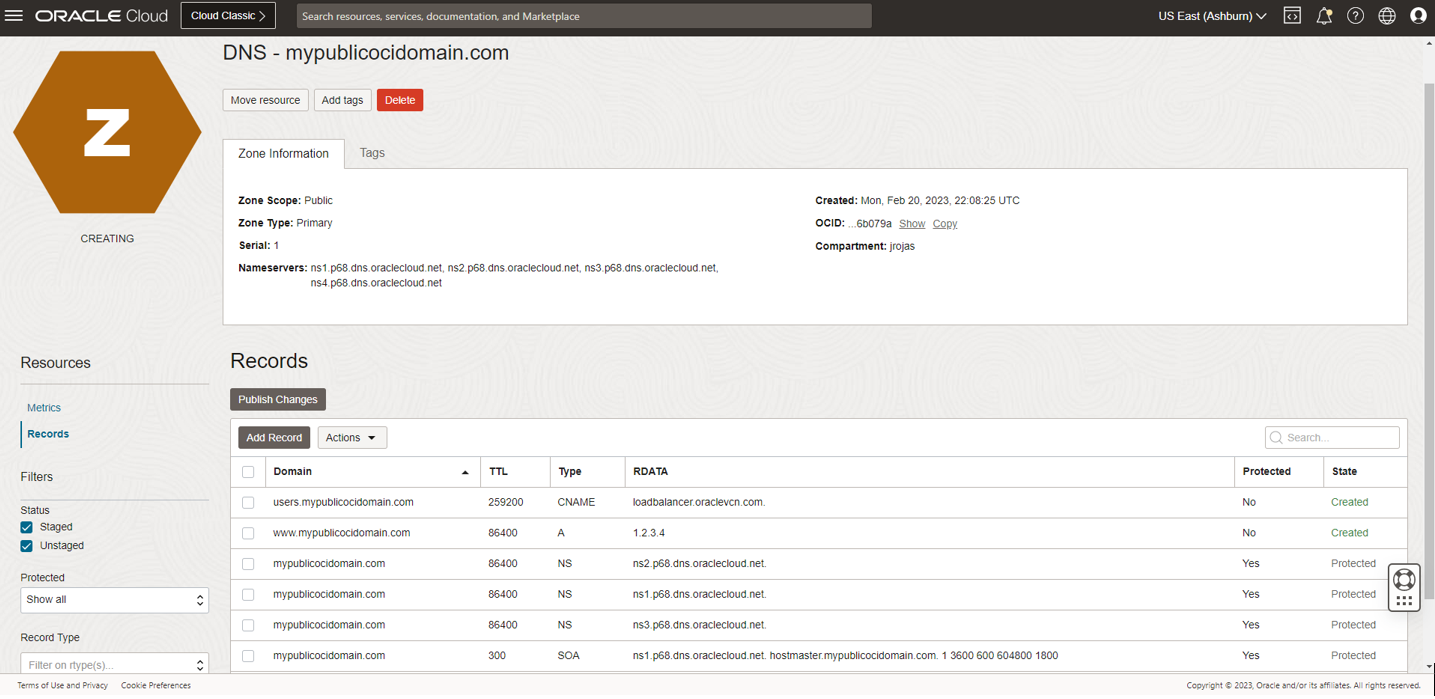Open the US East (Ashburn) region selector

click(1211, 15)
